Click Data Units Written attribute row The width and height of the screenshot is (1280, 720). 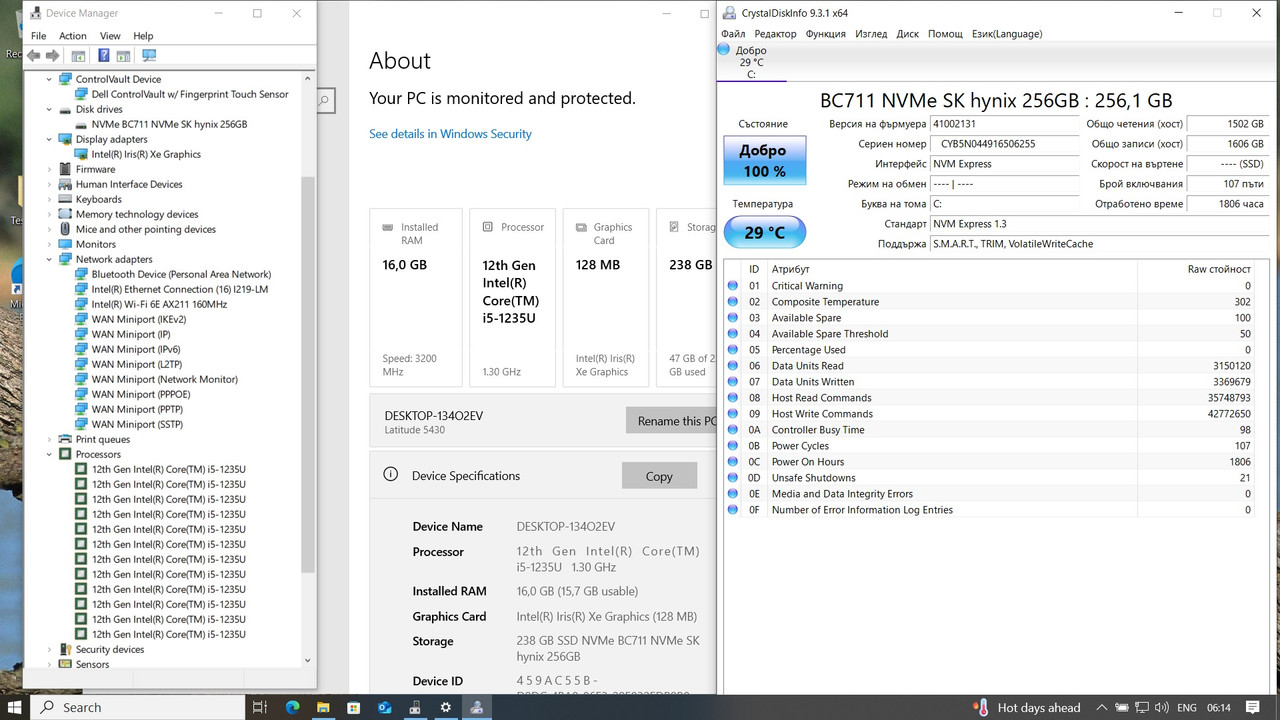[988, 382]
